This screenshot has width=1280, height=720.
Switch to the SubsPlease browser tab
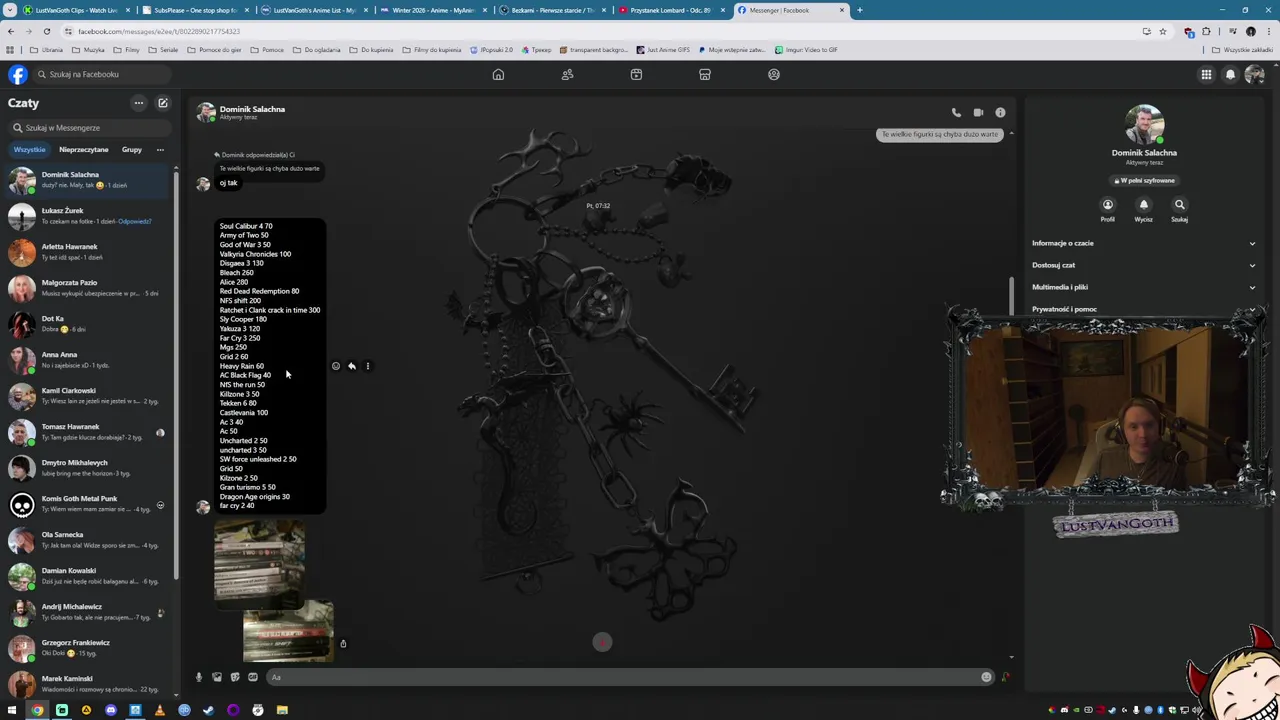[195, 10]
